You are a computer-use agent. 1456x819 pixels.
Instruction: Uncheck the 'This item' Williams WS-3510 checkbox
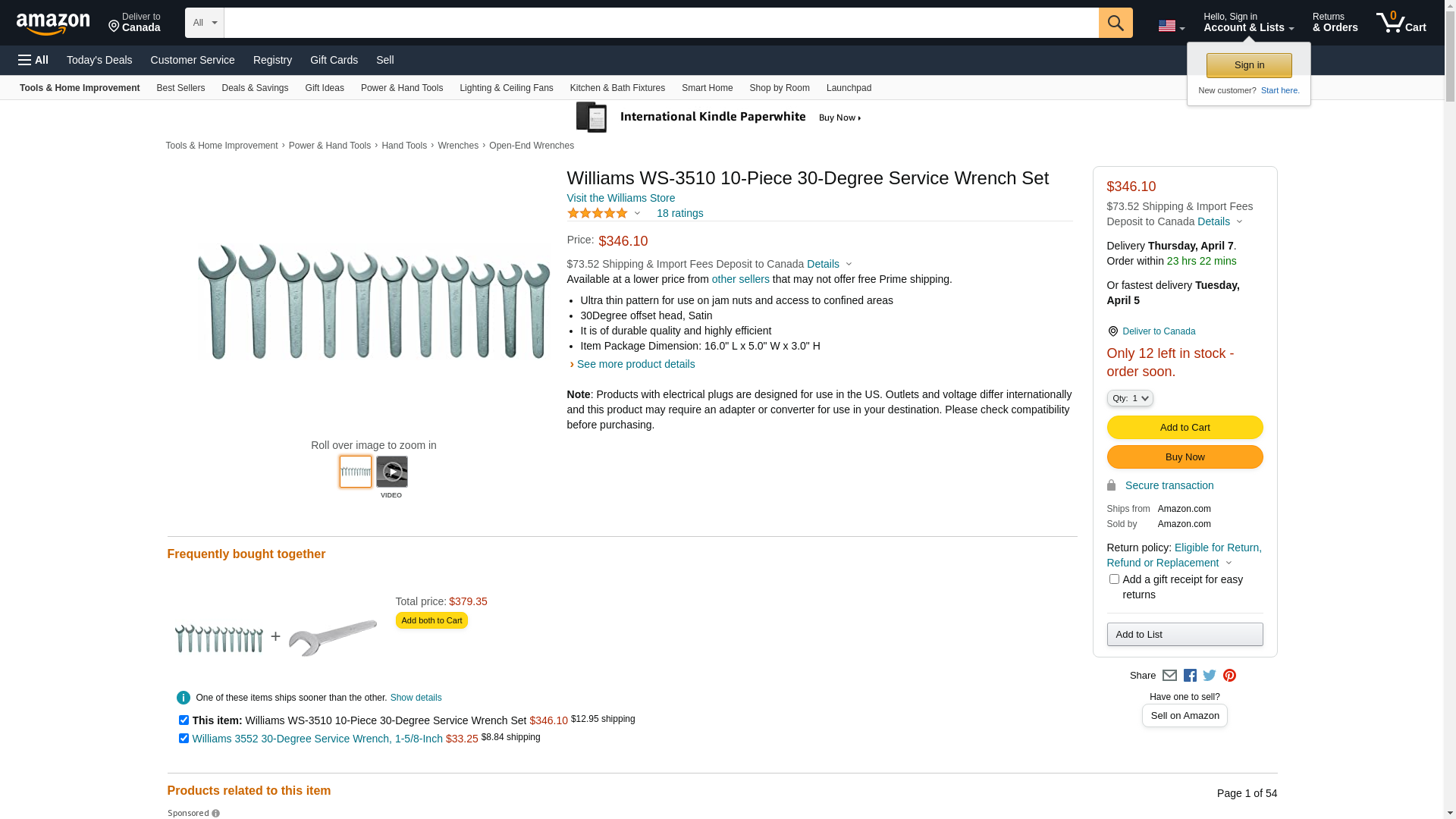(184, 720)
